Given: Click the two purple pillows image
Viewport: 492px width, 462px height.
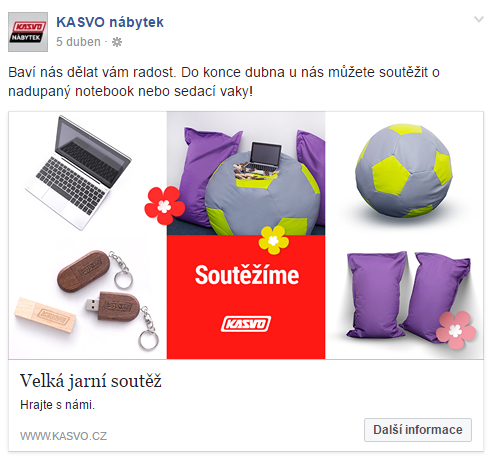Looking at the screenshot, I should pyautogui.click(x=408, y=296).
